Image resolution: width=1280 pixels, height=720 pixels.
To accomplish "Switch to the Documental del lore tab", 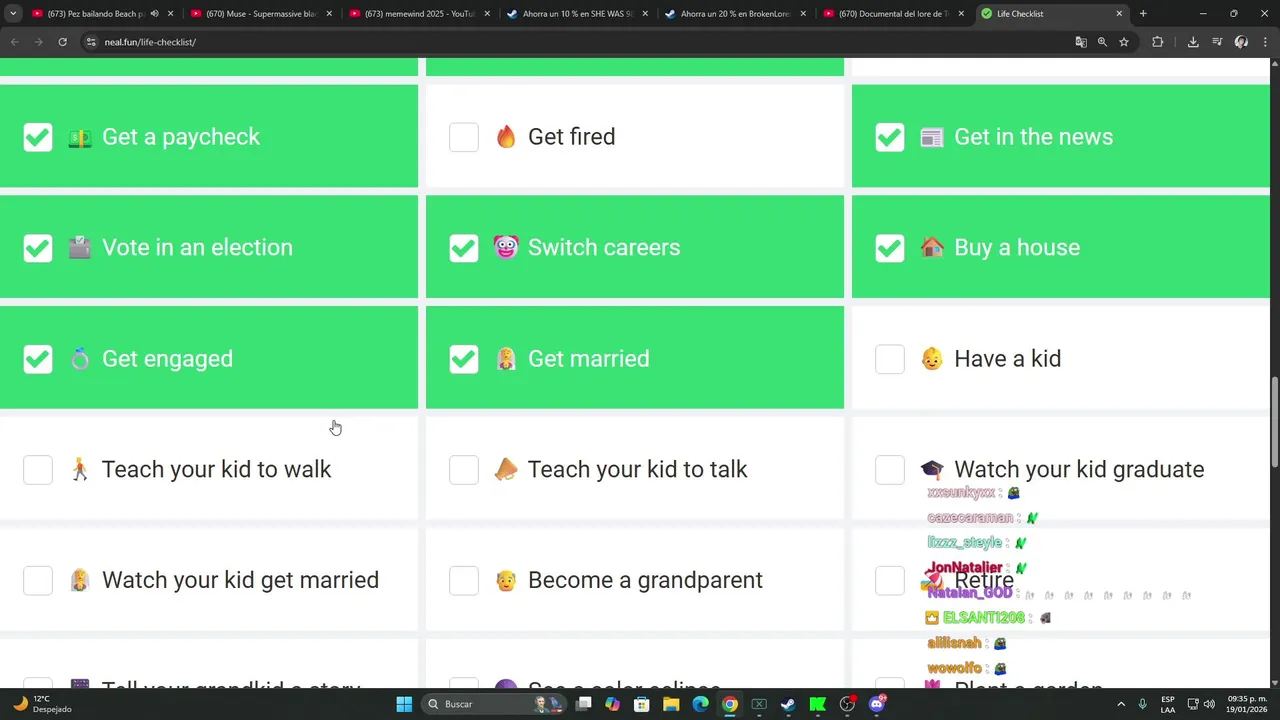I will coord(893,14).
